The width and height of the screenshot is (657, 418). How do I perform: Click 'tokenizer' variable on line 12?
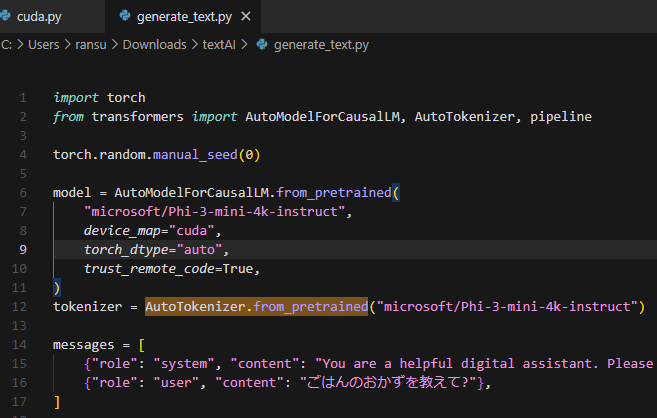tap(87, 307)
